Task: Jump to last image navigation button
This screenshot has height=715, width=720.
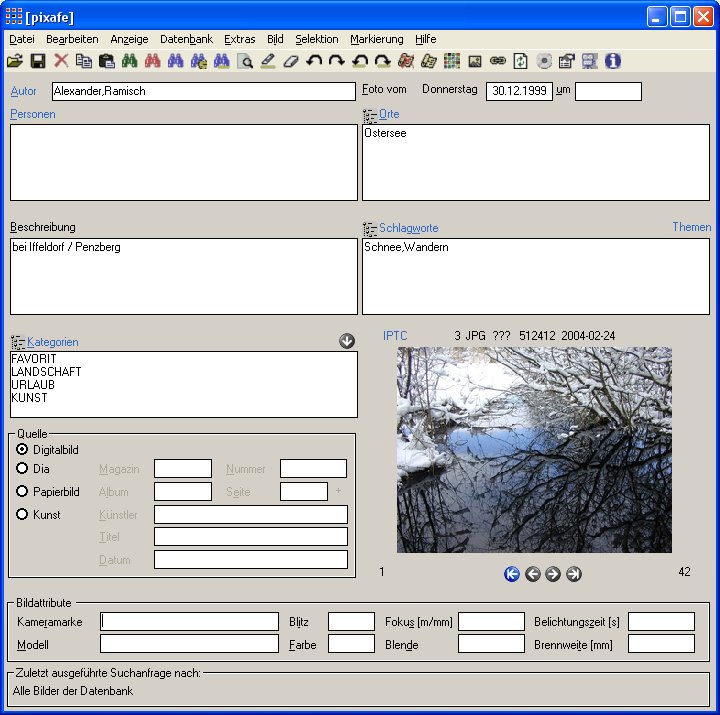Action: (x=574, y=574)
